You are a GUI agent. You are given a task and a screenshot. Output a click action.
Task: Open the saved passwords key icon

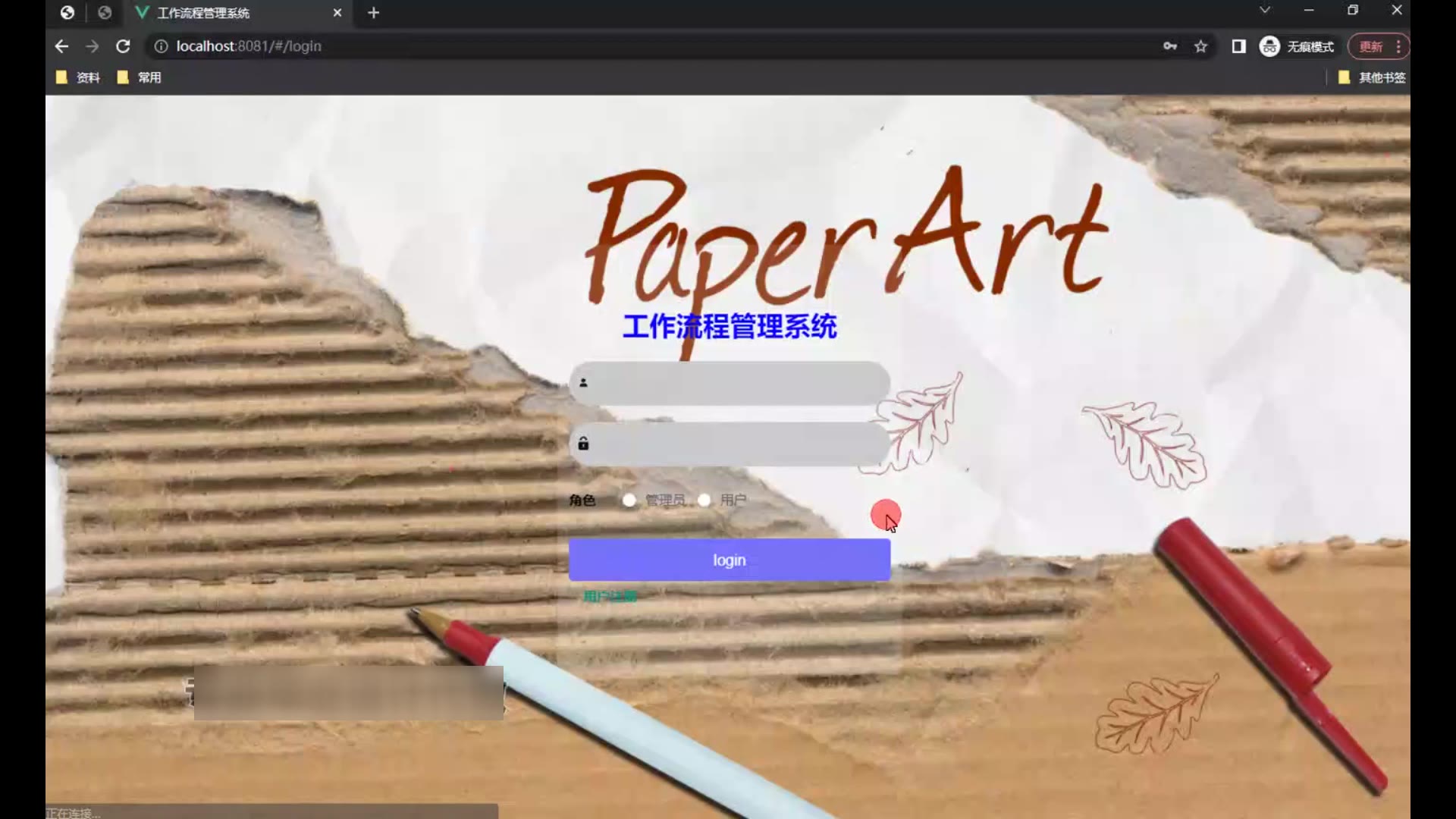(x=1169, y=46)
